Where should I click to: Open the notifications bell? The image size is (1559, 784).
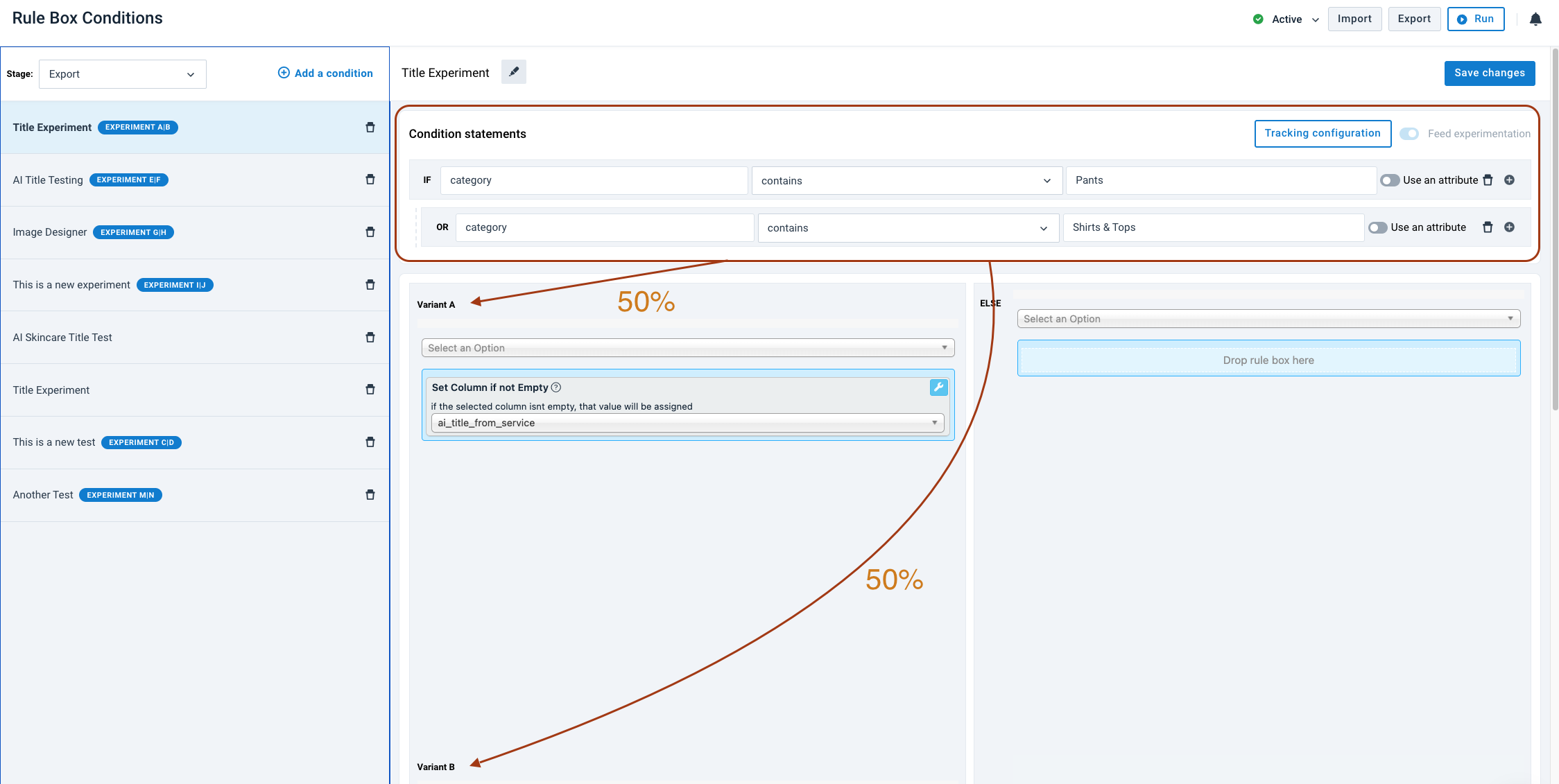(1535, 19)
